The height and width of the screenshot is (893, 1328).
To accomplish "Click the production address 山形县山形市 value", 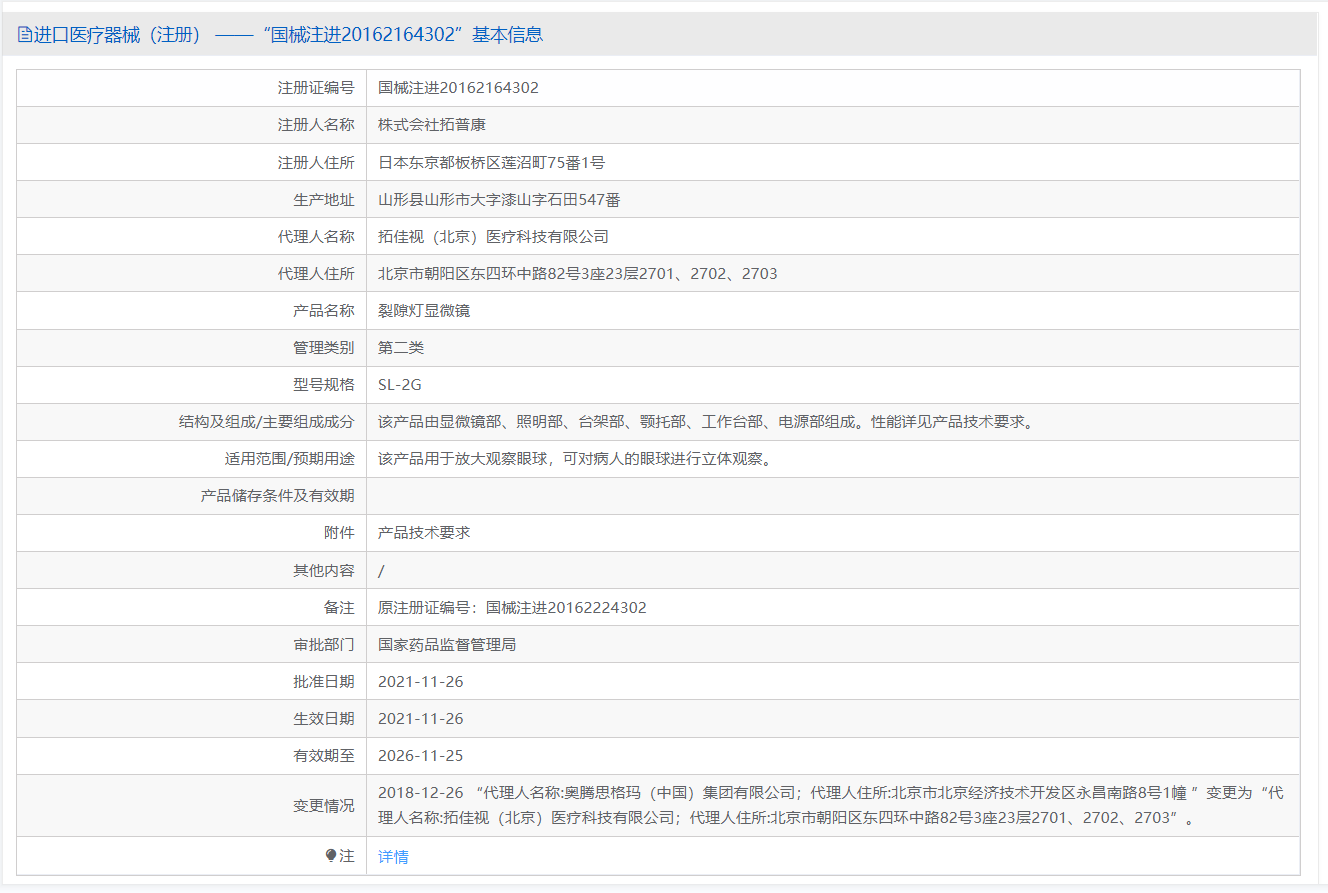I will pos(499,200).
